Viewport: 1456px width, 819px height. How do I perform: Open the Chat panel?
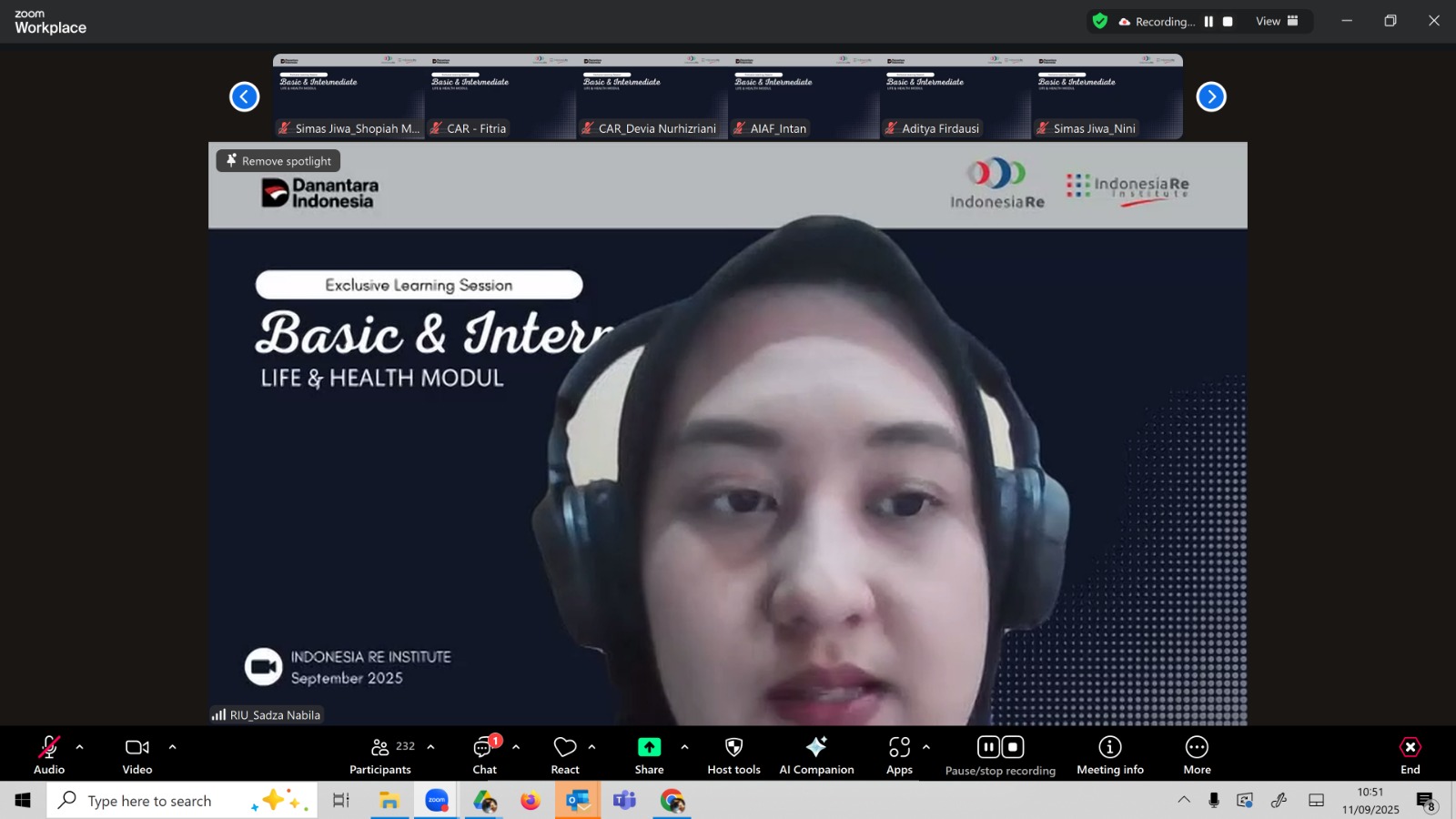pyautogui.click(x=484, y=755)
